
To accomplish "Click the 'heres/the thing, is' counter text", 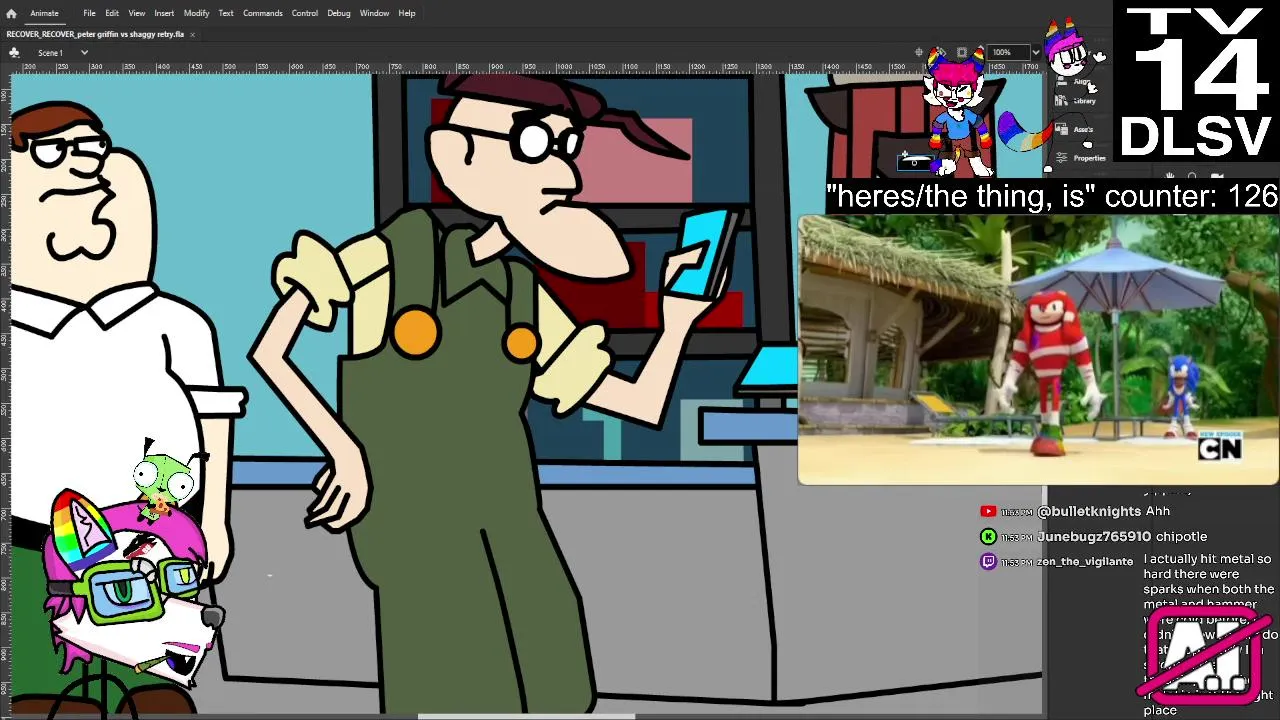I will point(1052,196).
